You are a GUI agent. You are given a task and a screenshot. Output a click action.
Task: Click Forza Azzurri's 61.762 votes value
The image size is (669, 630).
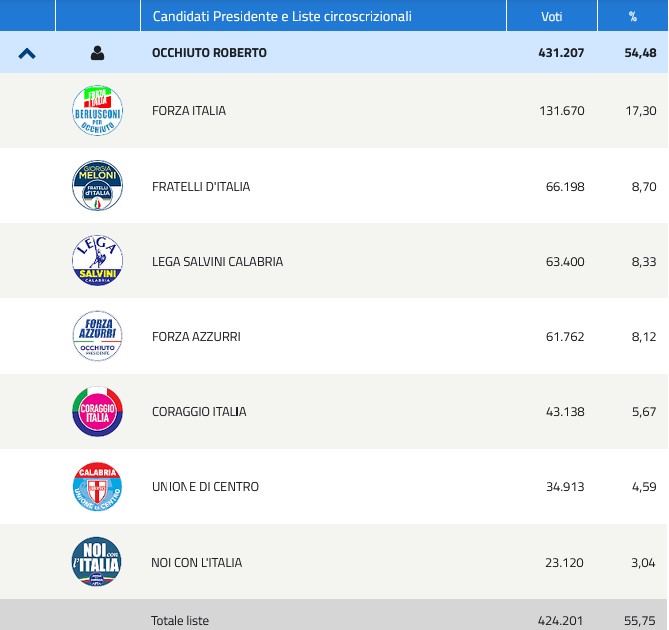tap(565, 337)
